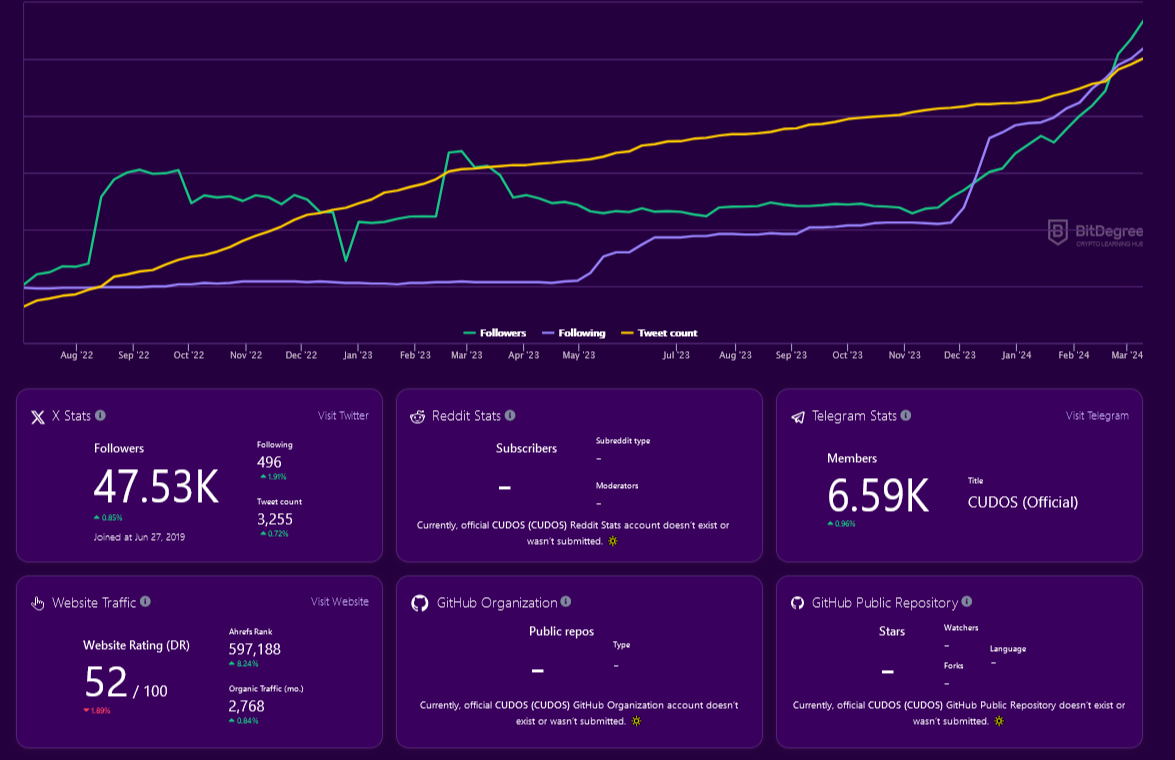
Task: Click the GitHub Public Repository heading
Action: [885, 603]
